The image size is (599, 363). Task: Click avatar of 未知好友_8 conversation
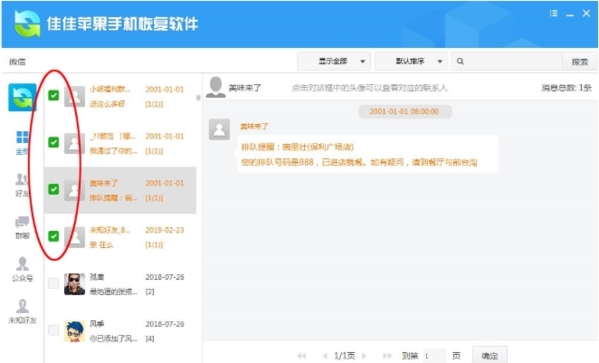[x=74, y=237]
